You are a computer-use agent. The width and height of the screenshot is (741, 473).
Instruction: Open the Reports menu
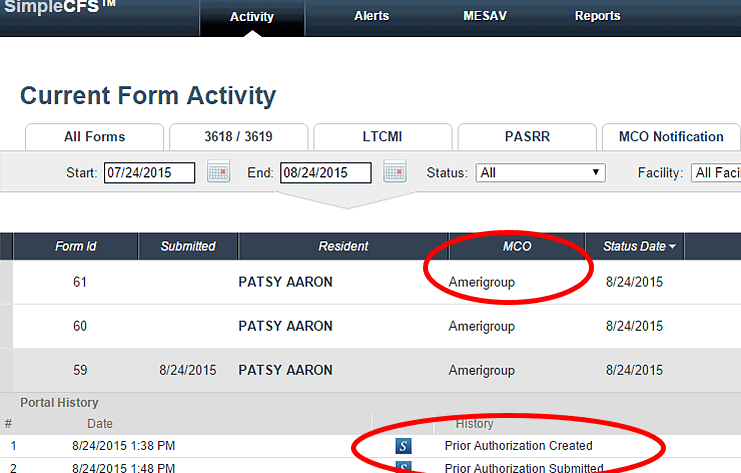click(x=597, y=16)
